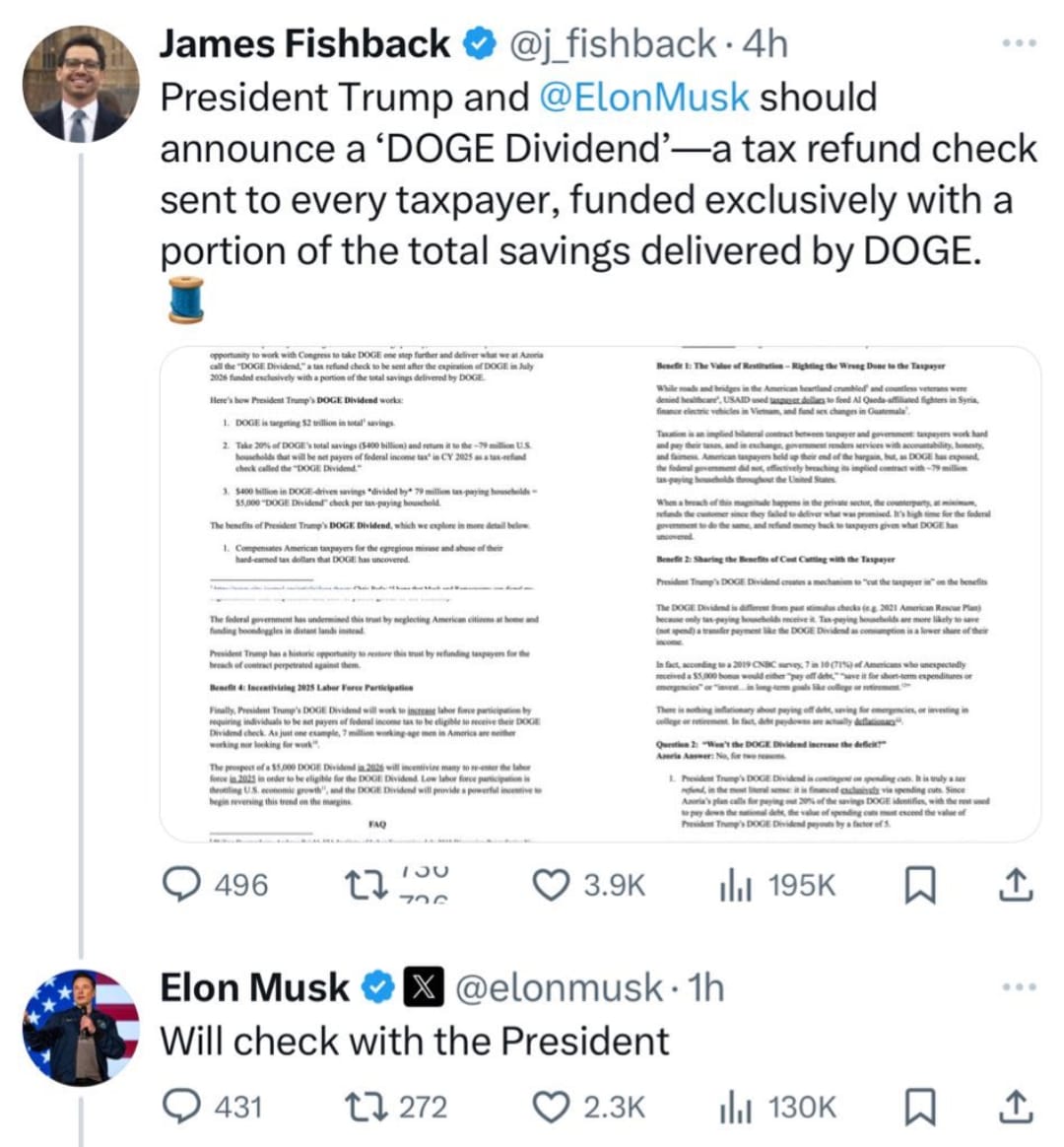Screen dimensions: 1064x1147
Task: Reply to Elon Musk's tweet
Action: (181, 1107)
